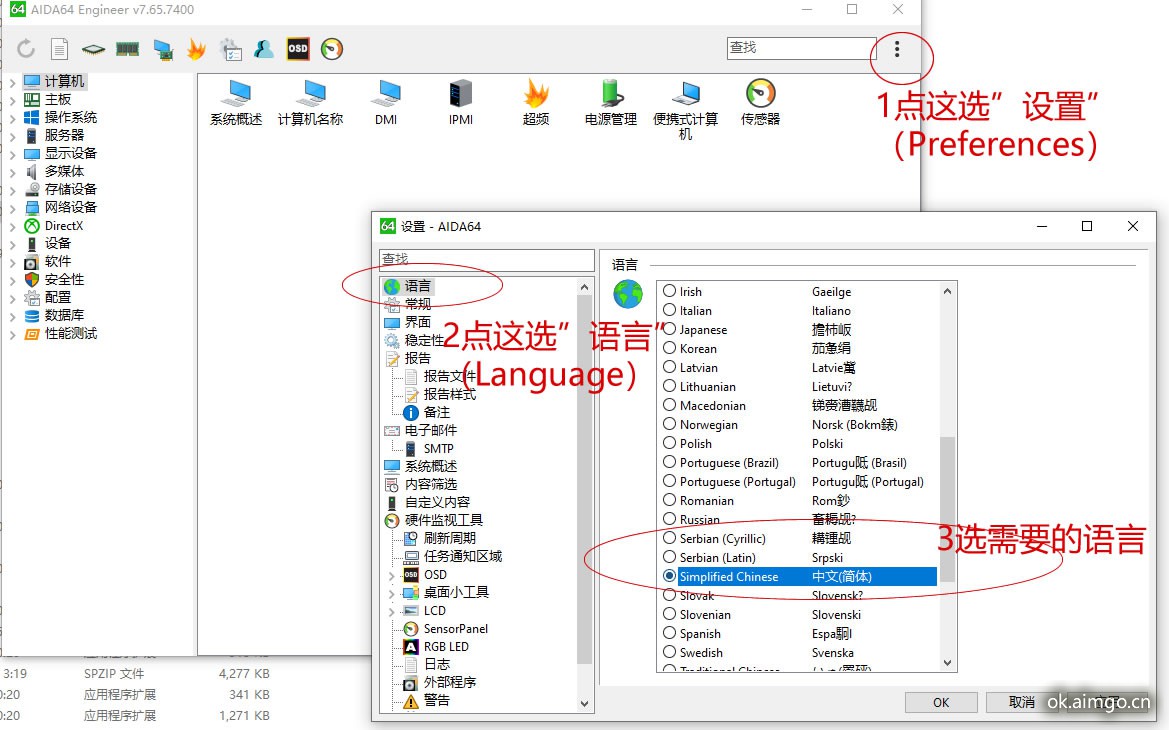Open the 计算机名称 icon
Screen dimensions: 1169x730
[311, 103]
